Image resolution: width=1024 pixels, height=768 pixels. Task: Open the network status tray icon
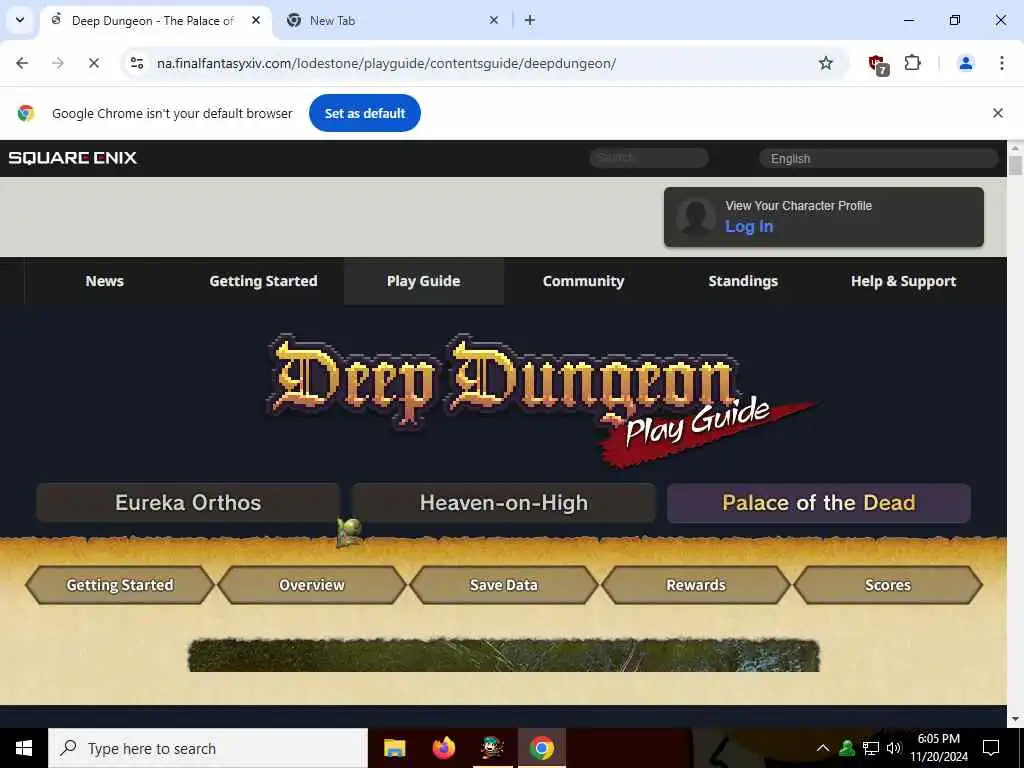[x=871, y=748]
